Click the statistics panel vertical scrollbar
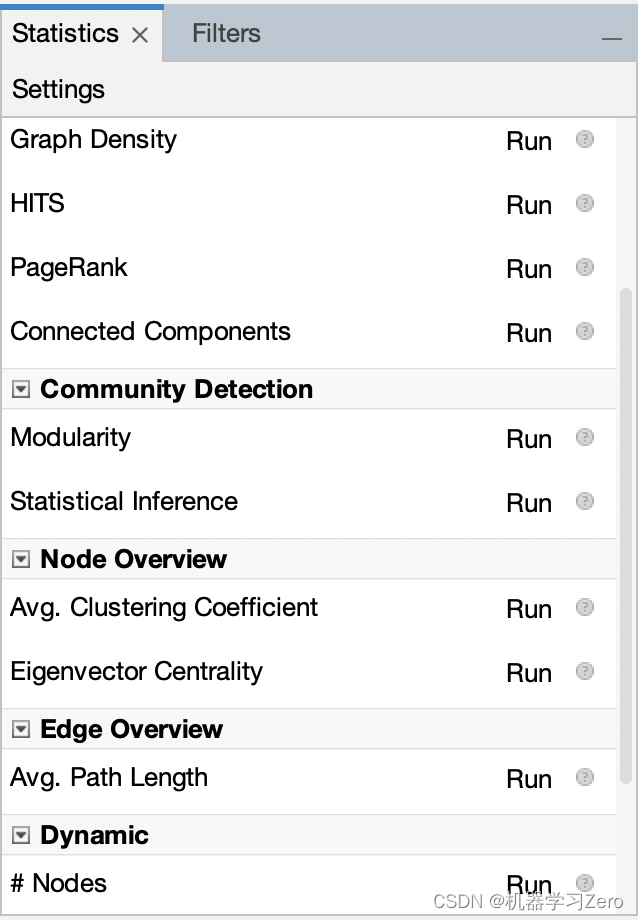Screen dimensions: 638x920 [626, 535]
